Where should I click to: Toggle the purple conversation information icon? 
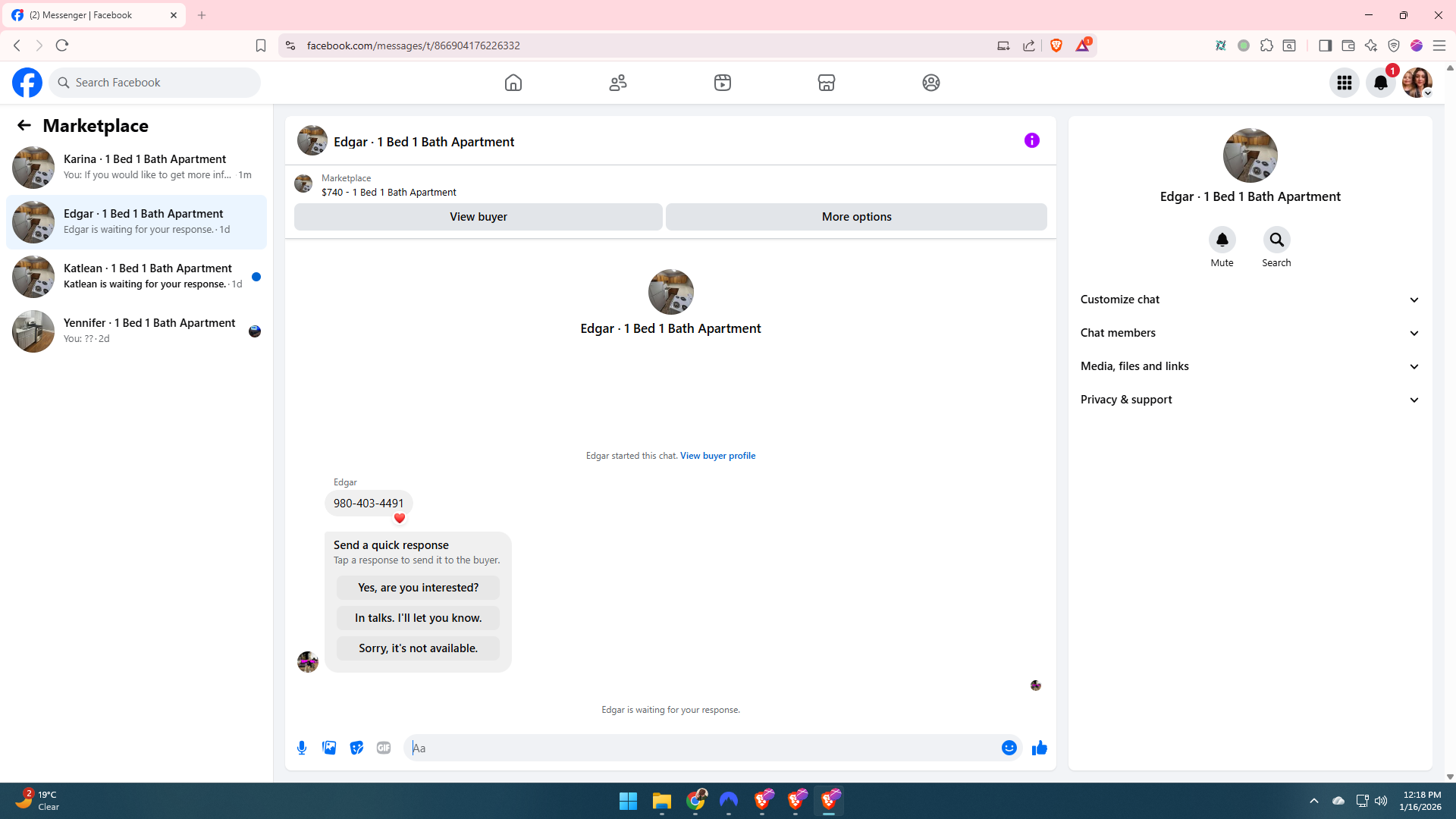[1031, 140]
